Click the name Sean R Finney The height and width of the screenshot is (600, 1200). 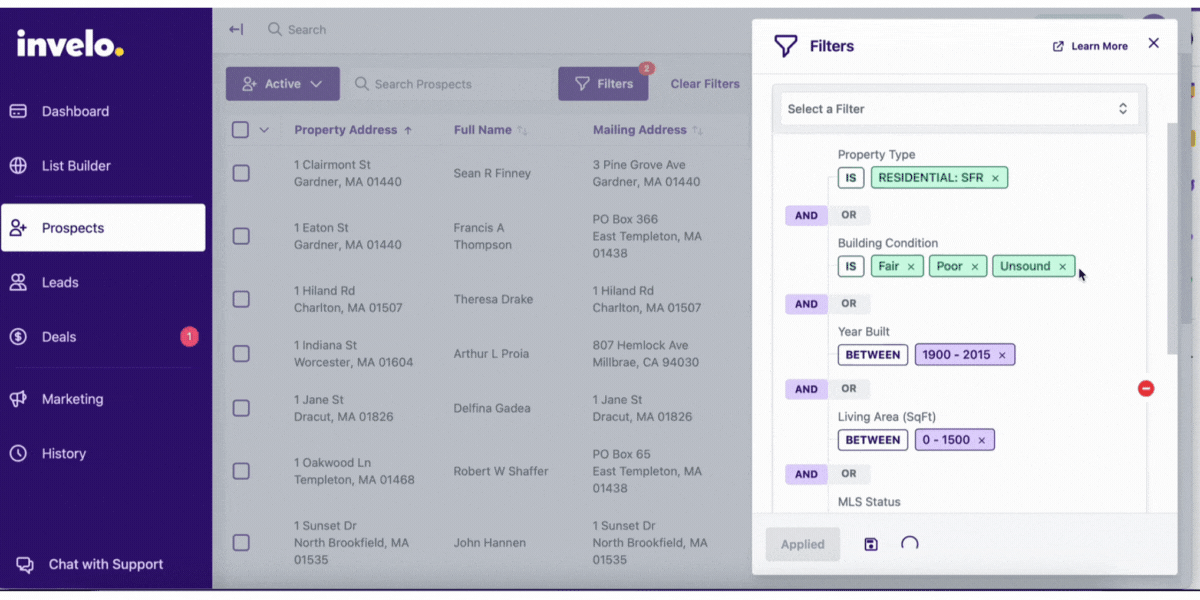492,173
